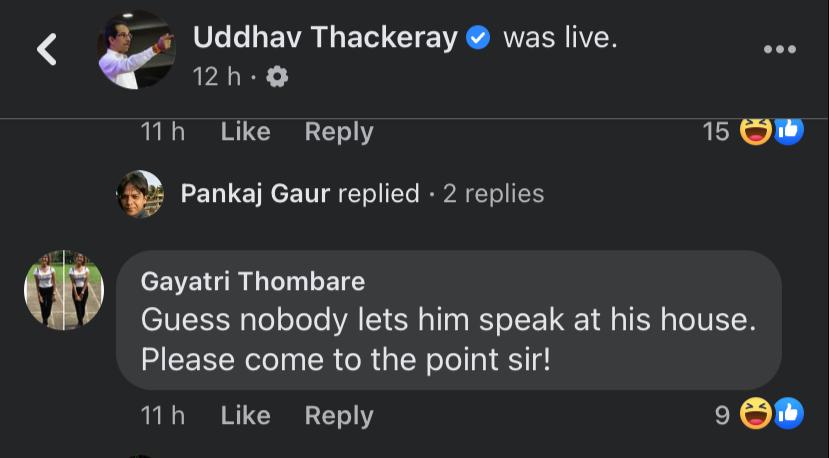
Task: Like the top comment
Action: 245,131
